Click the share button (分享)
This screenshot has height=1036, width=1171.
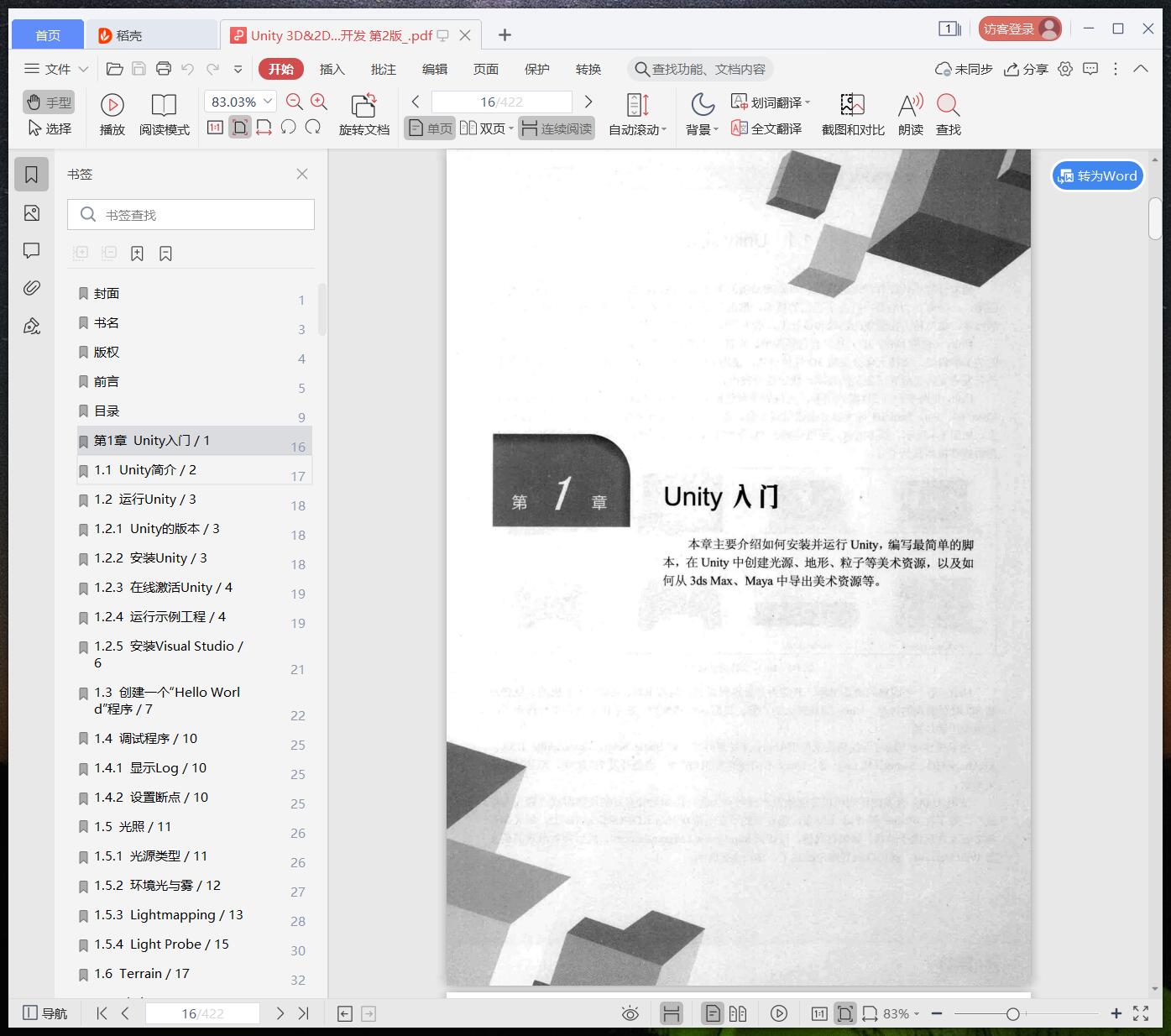point(1027,69)
